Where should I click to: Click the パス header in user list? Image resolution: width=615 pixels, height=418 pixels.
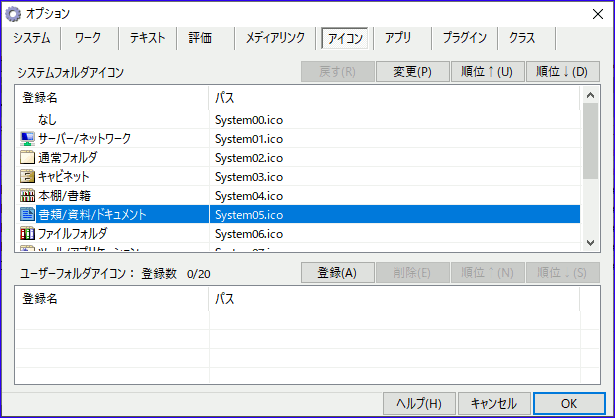(395, 299)
